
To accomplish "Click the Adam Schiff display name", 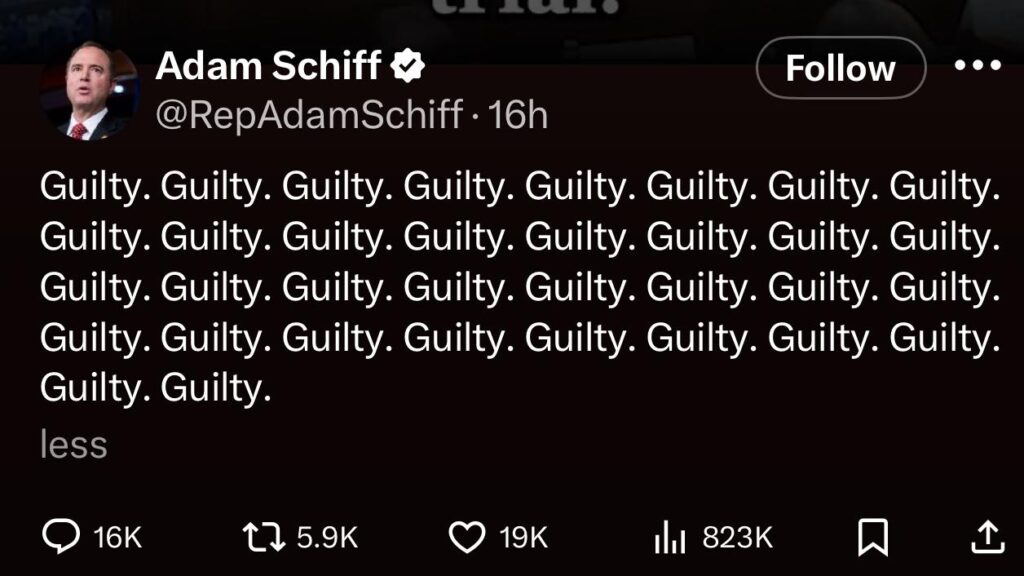I will pyautogui.click(x=268, y=65).
